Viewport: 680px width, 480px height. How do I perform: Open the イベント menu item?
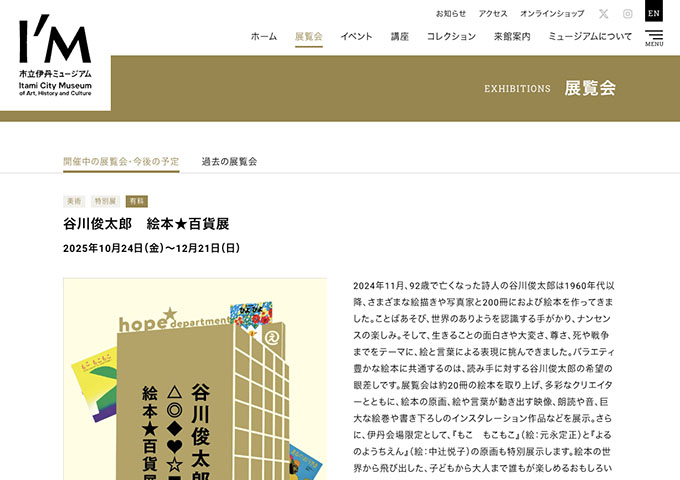(356, 37)
